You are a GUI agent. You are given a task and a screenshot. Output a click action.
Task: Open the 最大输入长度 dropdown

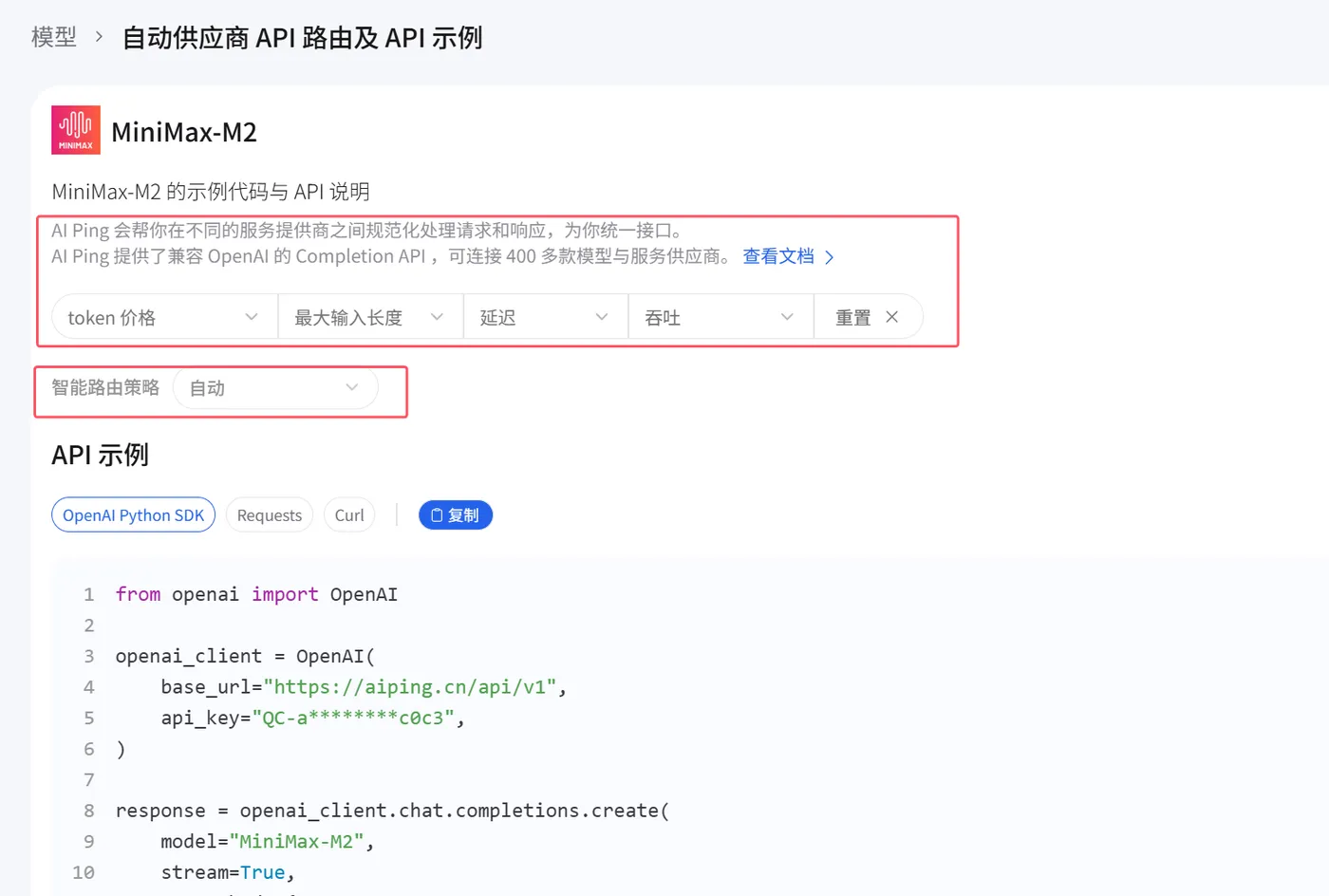[370, 317]
